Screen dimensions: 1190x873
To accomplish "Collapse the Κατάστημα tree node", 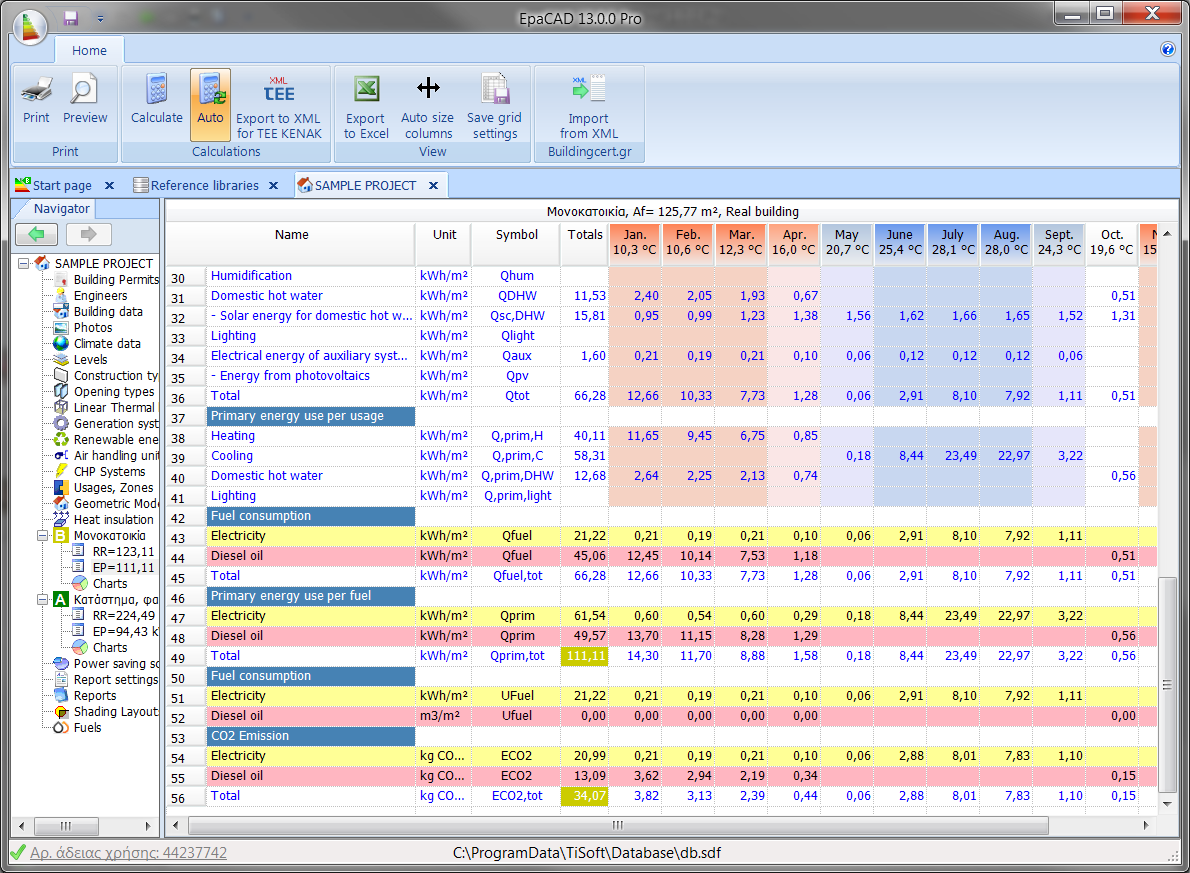I will tap(43, 600).
